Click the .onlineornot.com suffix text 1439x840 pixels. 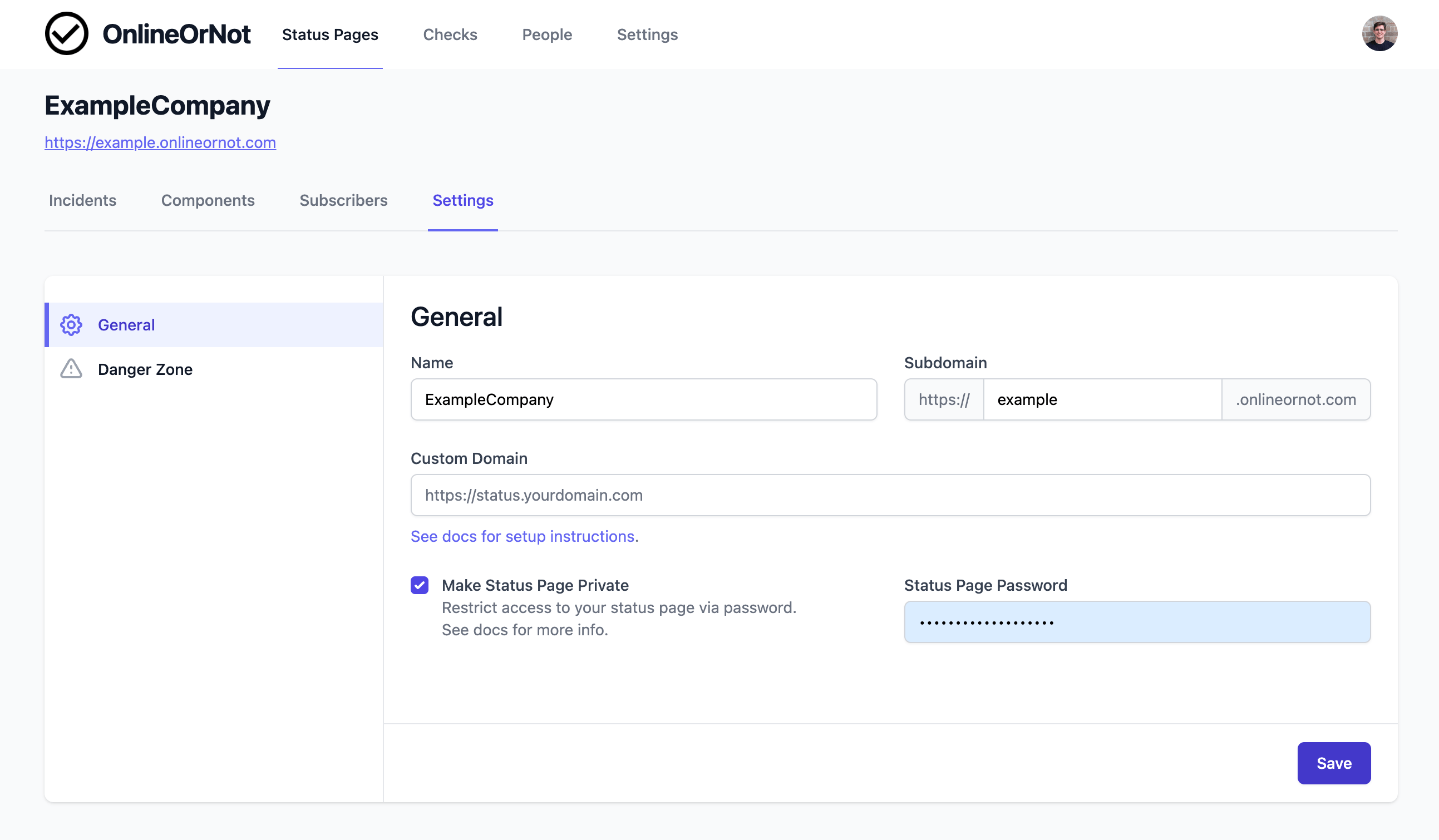[x=1295, y=399]
